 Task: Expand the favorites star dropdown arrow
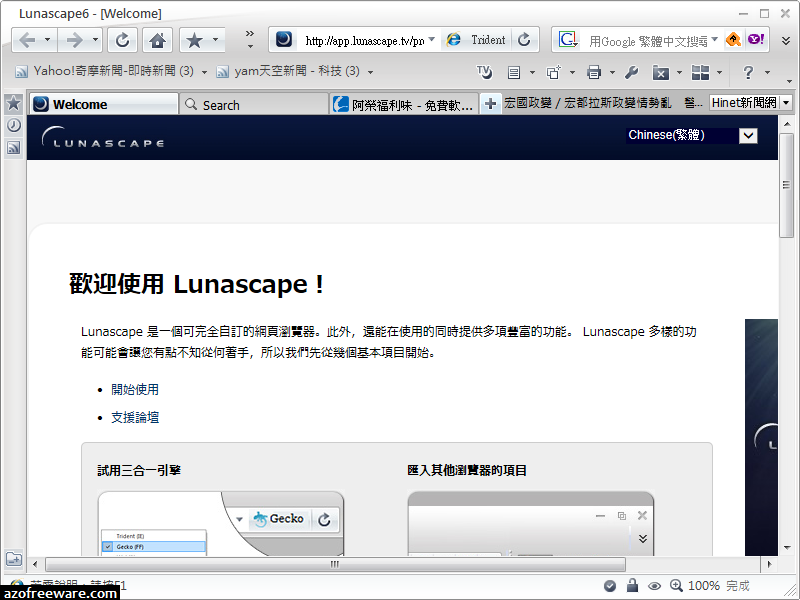215,39
